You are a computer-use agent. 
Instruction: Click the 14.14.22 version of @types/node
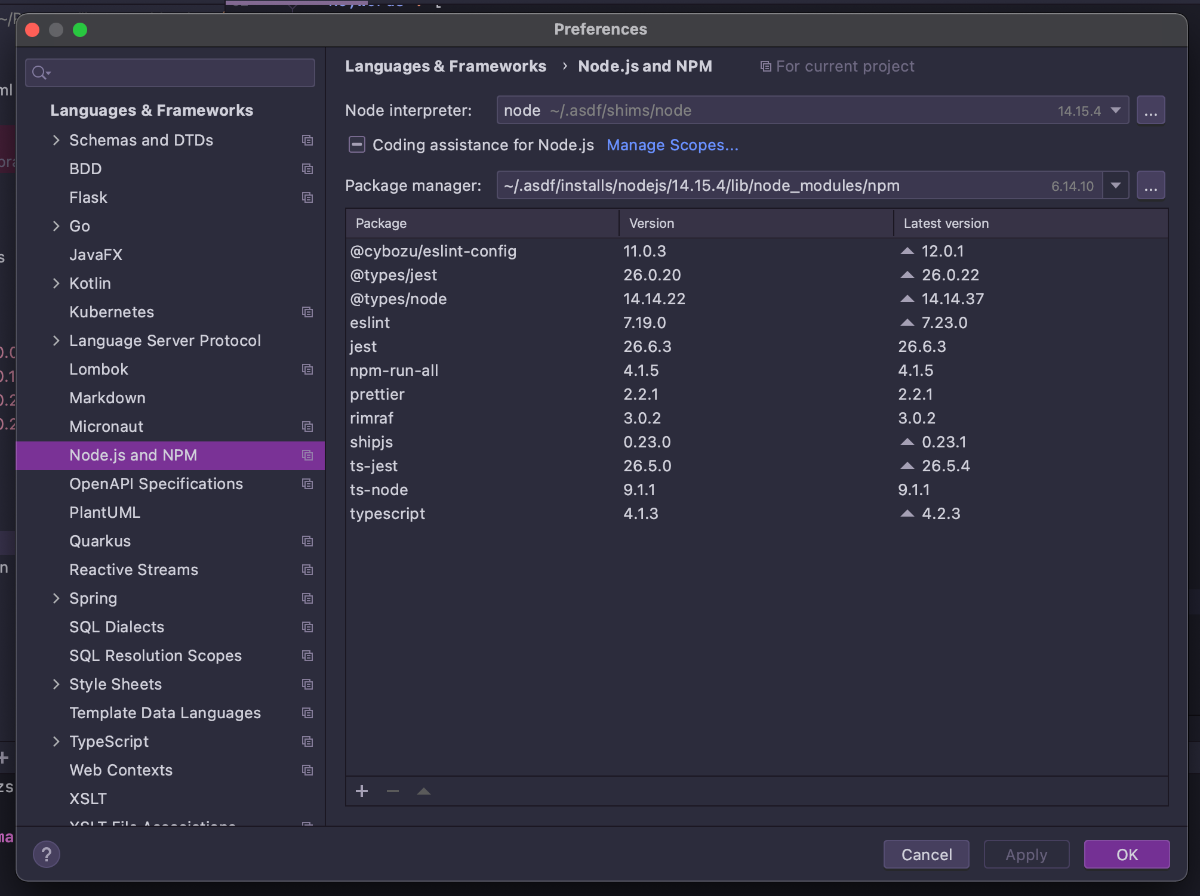[x=655, y=299]
